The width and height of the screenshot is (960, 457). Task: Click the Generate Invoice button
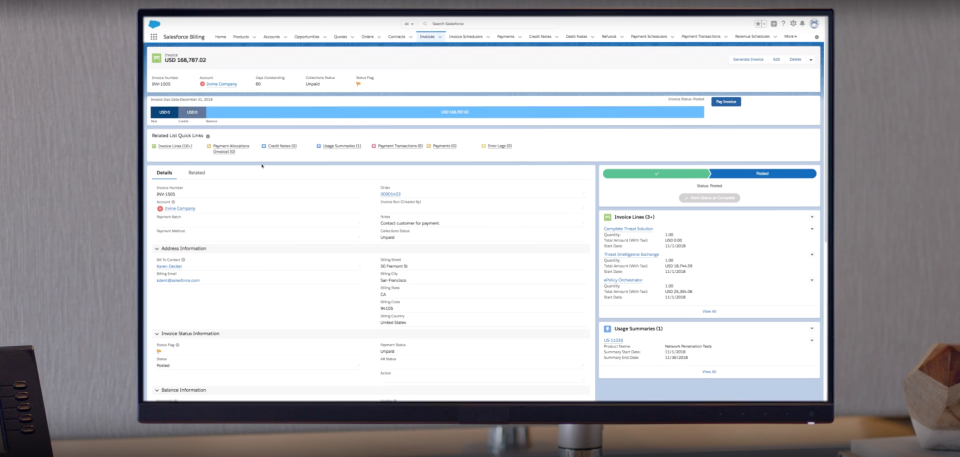pyautogui.click(x=747, y=60)
